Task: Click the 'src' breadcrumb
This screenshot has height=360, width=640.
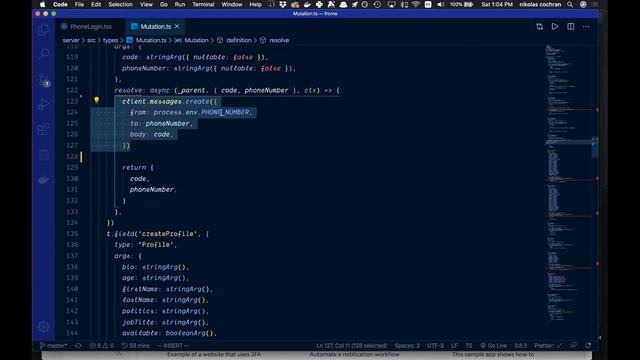Action: (x=91, y=40)
